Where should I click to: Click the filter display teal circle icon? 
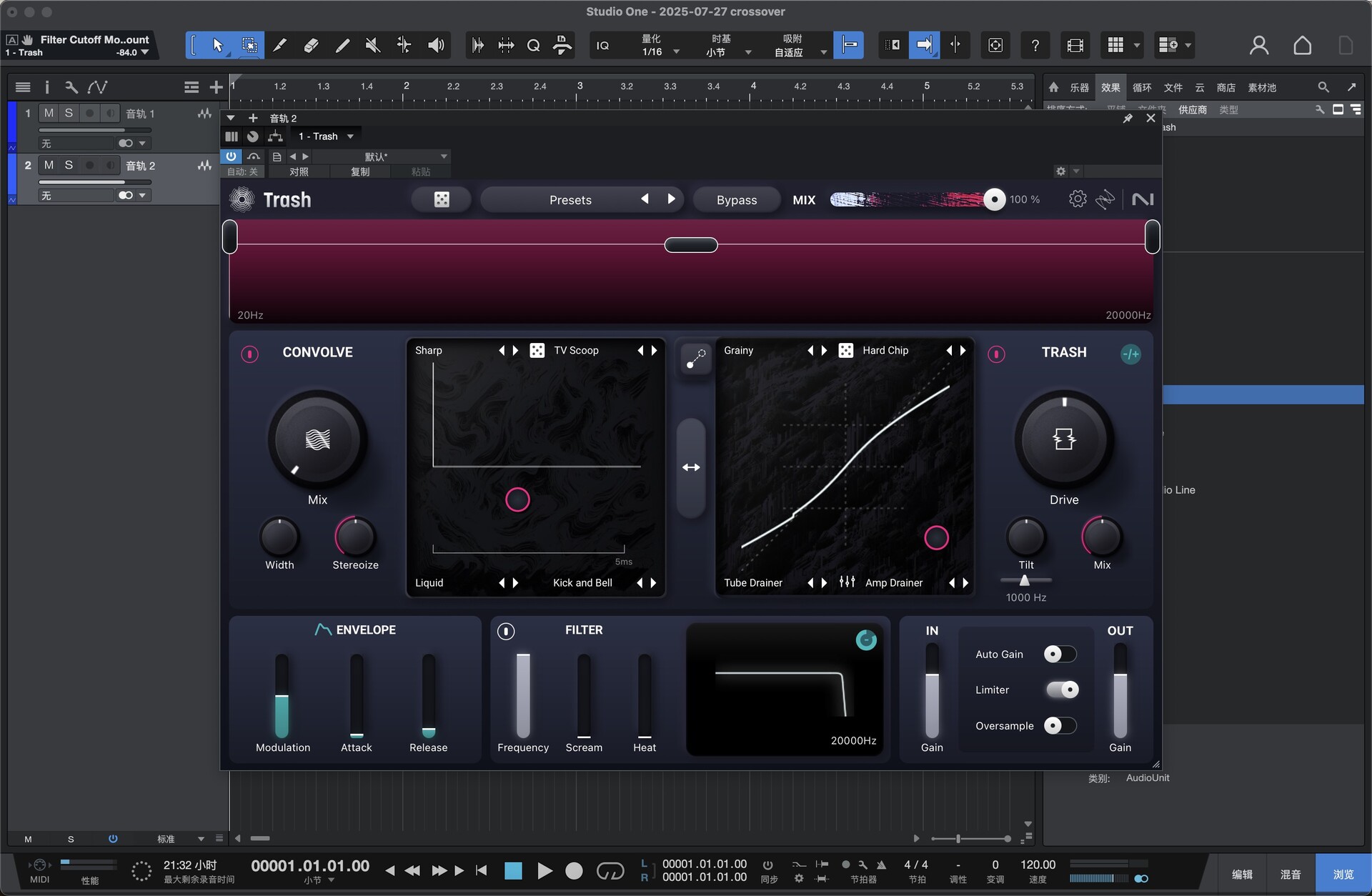tap(866, 640)
